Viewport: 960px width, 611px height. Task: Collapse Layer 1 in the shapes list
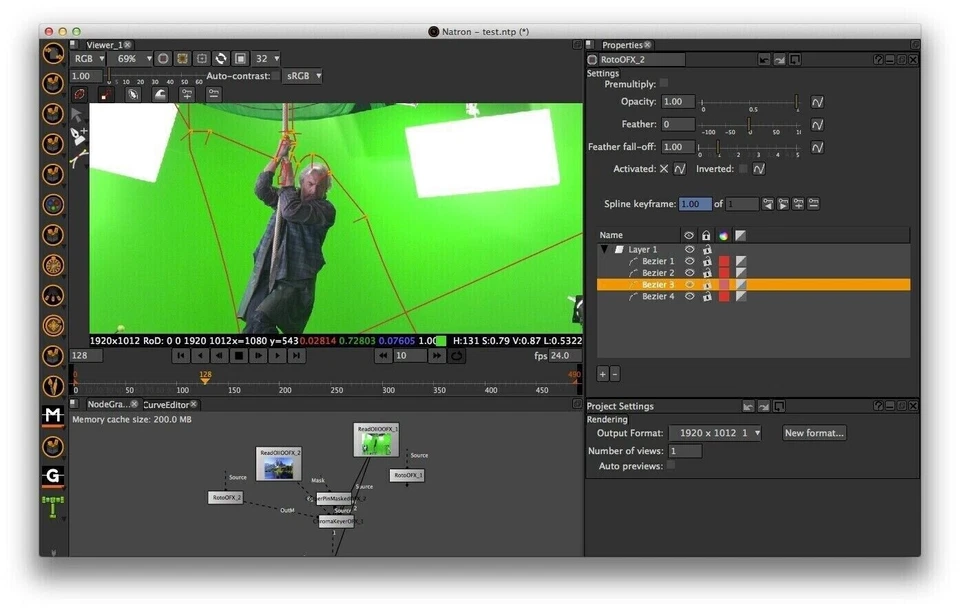[x=604, y=249]
